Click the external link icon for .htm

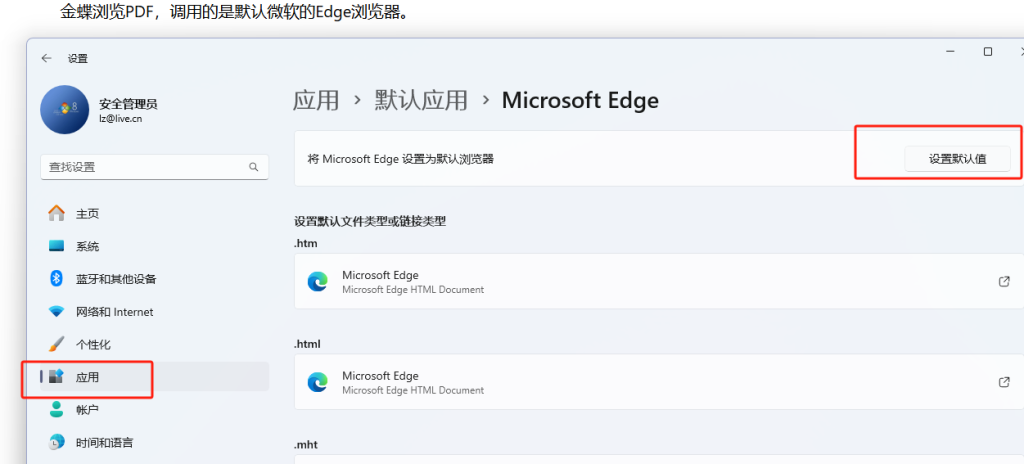pyautogui.click(x=1004, y=281)
